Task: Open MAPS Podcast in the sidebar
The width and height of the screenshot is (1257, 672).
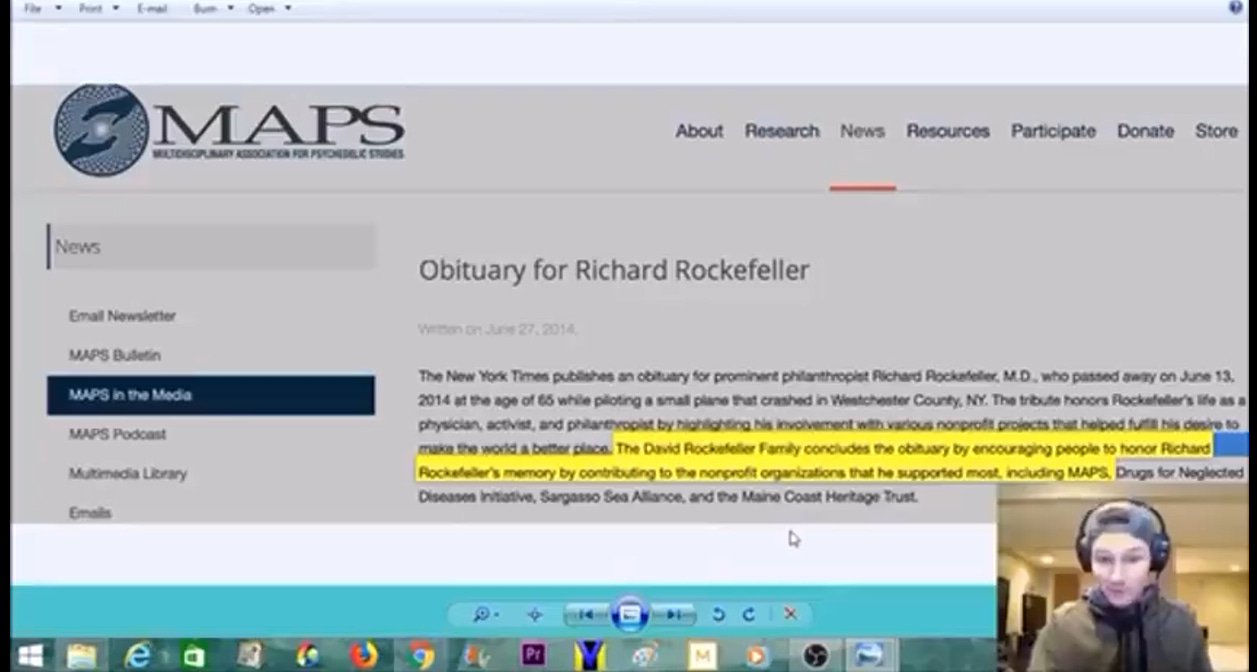Action: click(118, 434)
